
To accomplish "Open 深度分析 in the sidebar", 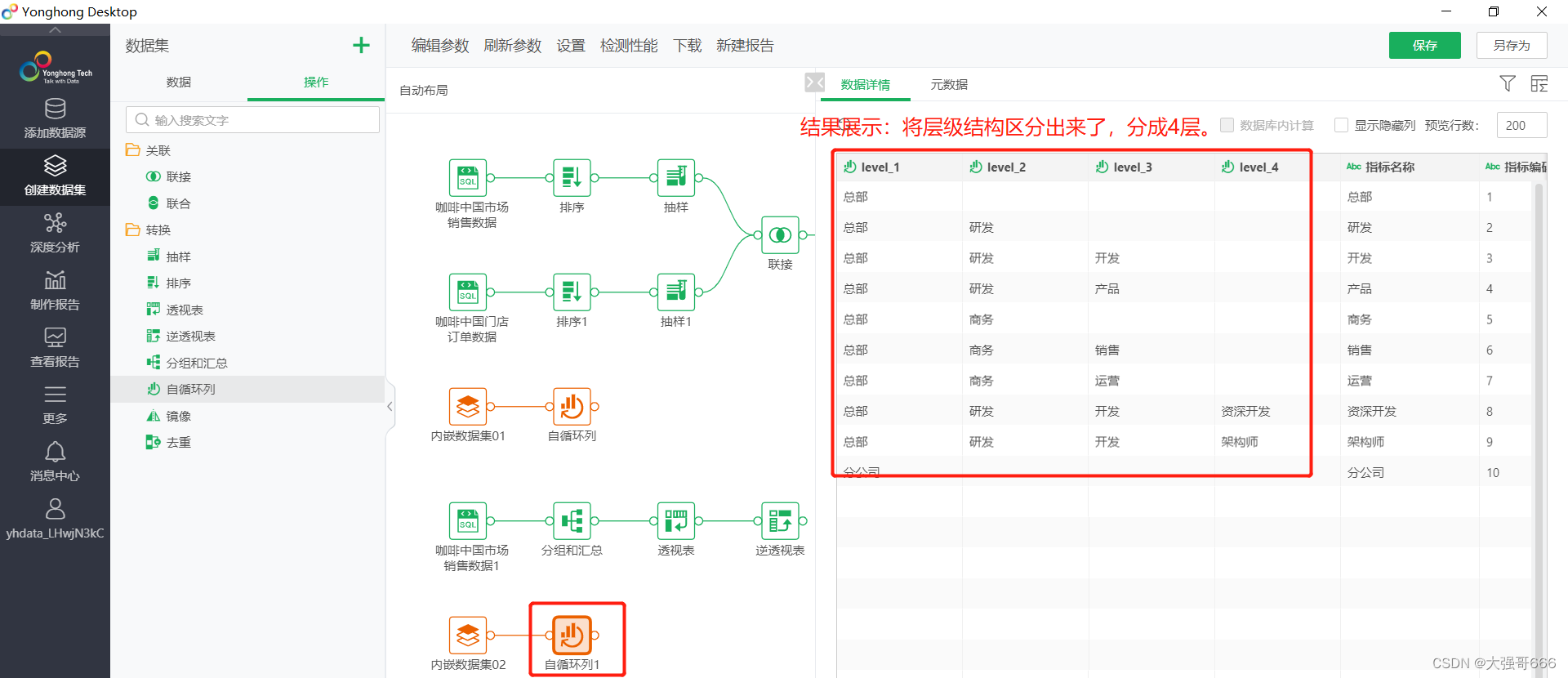I will tap(55, 234).
